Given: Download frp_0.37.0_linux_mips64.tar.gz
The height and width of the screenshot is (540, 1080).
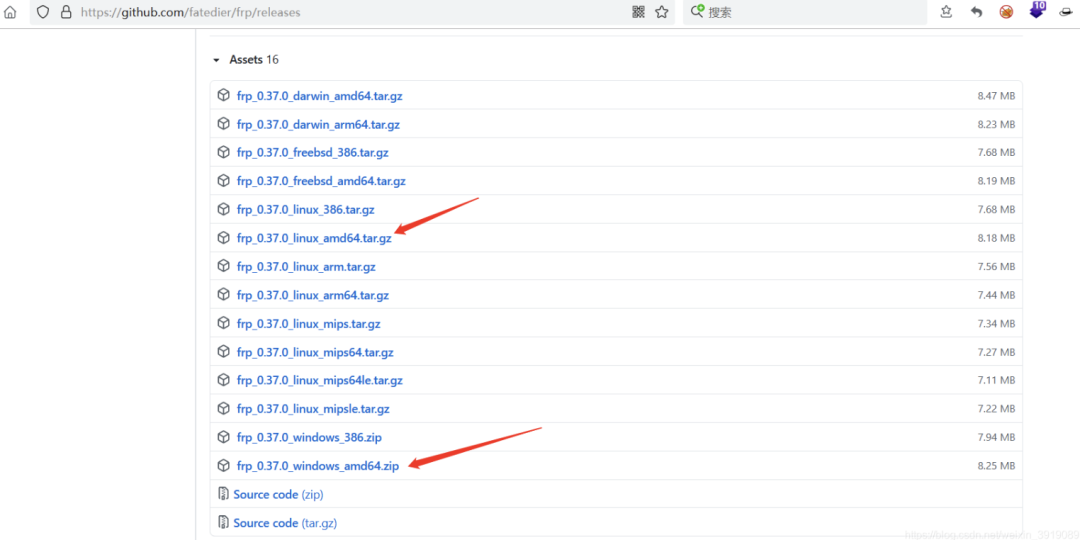Looking at the screenshot, I should point(315,352).
